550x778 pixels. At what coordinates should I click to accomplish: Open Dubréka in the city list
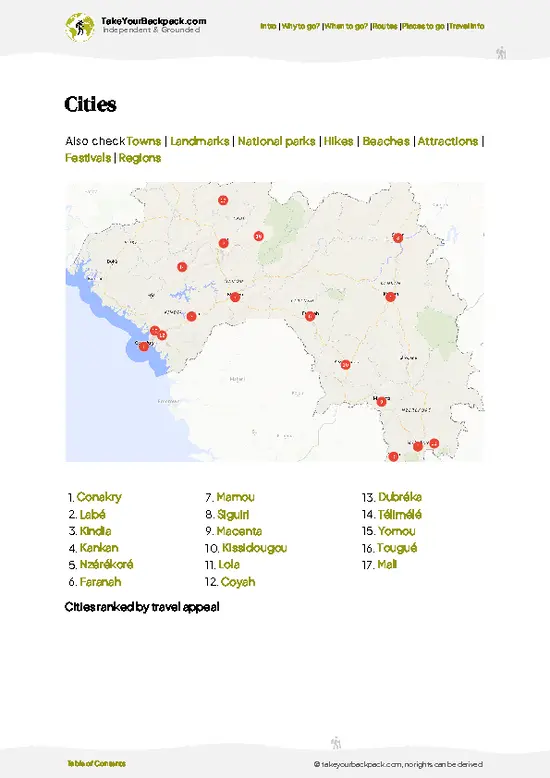(x=400, y=497)
